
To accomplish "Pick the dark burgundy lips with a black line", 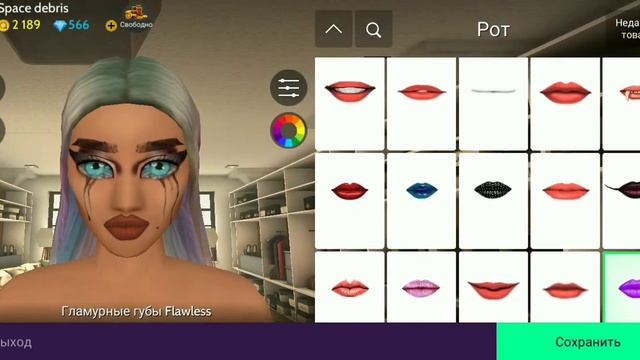I will [621, 201].
